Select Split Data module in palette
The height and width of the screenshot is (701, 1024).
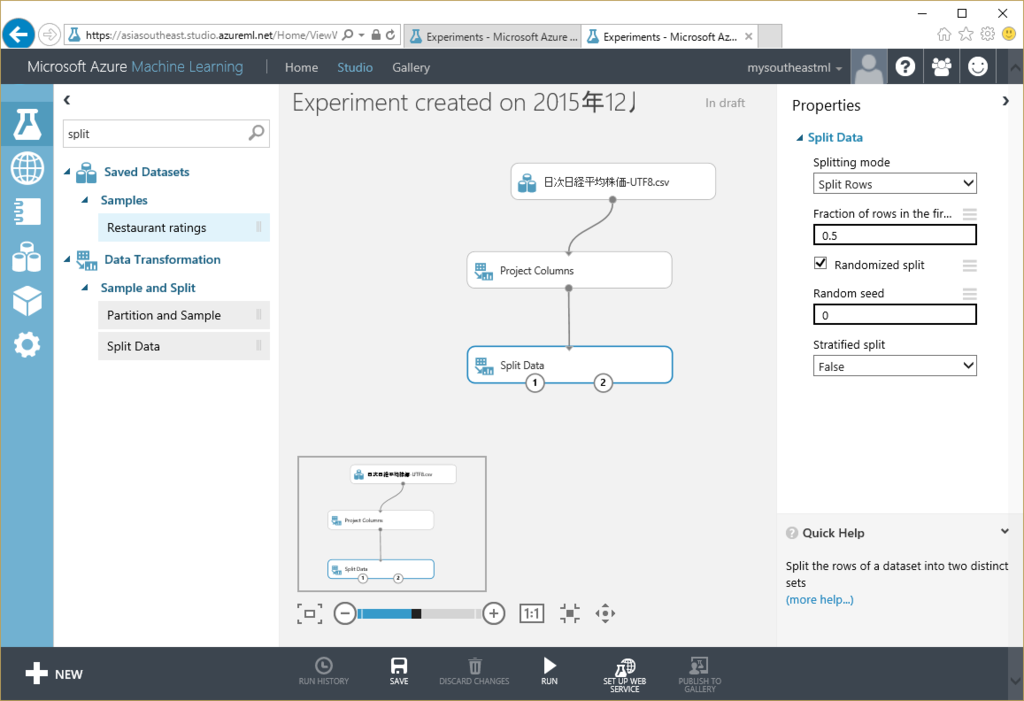[184, 346]
